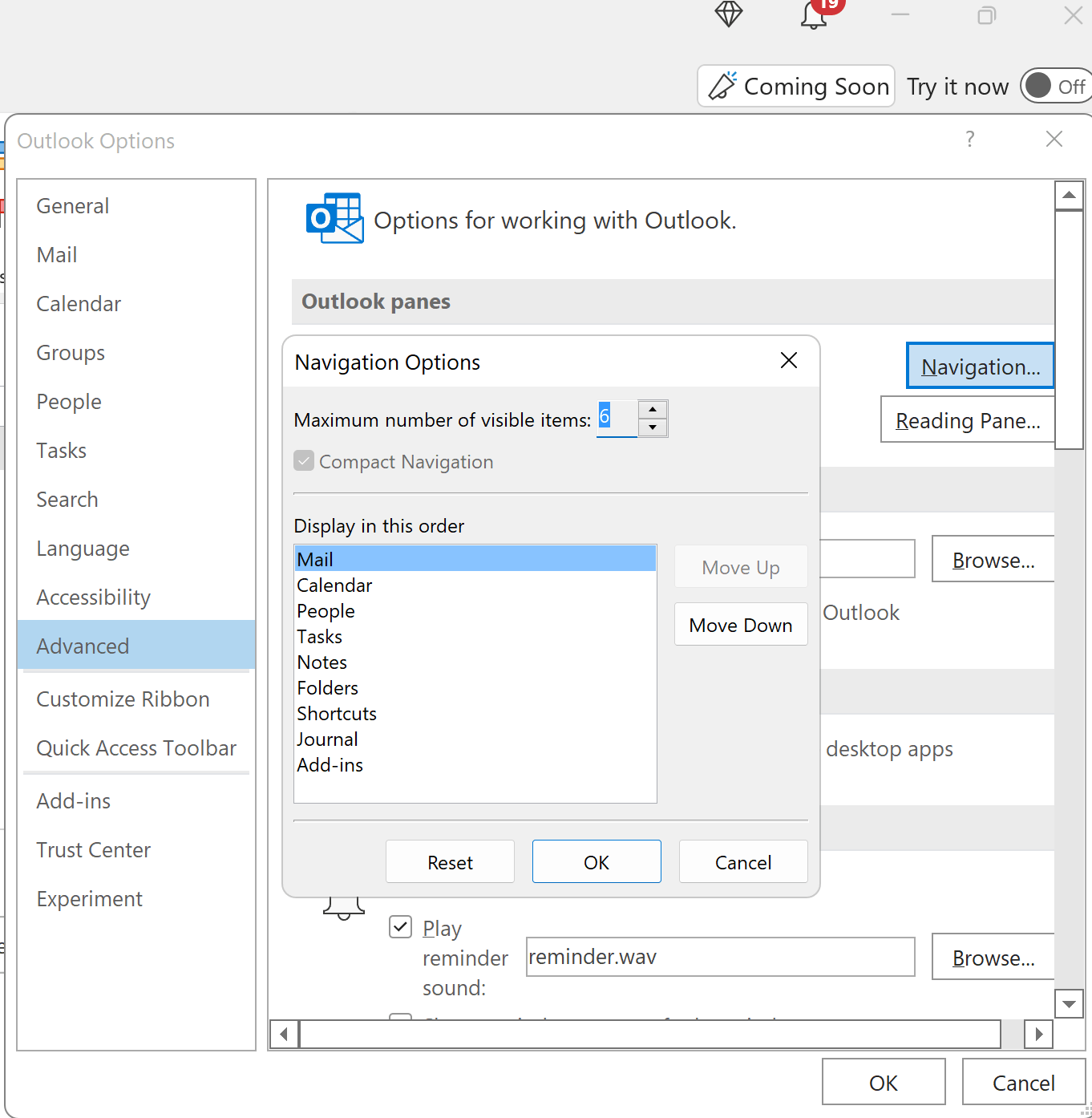Select the Advanced options category
The image size is (1092, 1118).
136,645
